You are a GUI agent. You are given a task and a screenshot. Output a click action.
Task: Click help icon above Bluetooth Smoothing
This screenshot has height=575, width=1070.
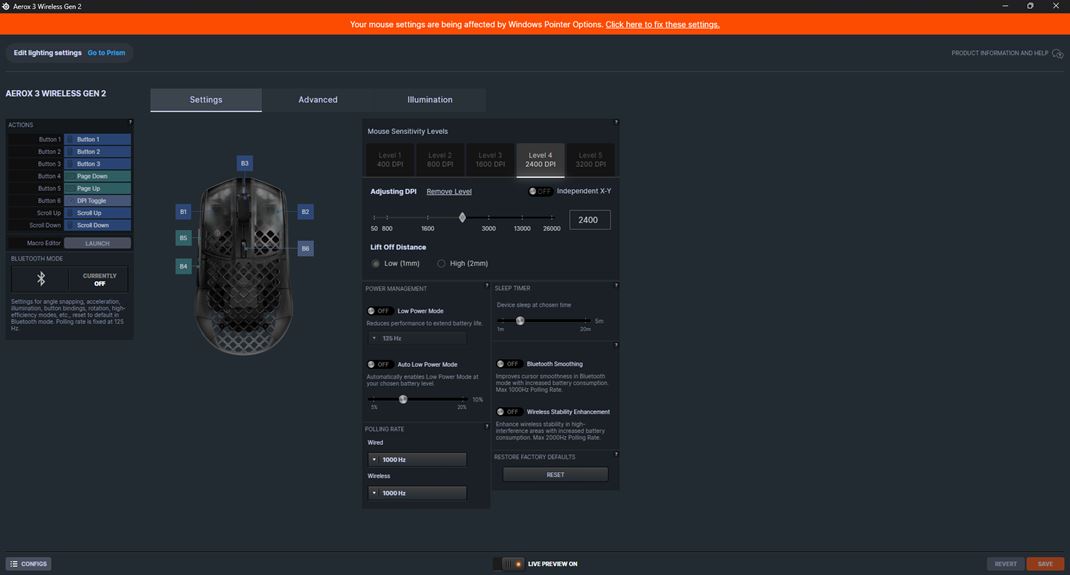pyautogui.click(x=616, y=345)
